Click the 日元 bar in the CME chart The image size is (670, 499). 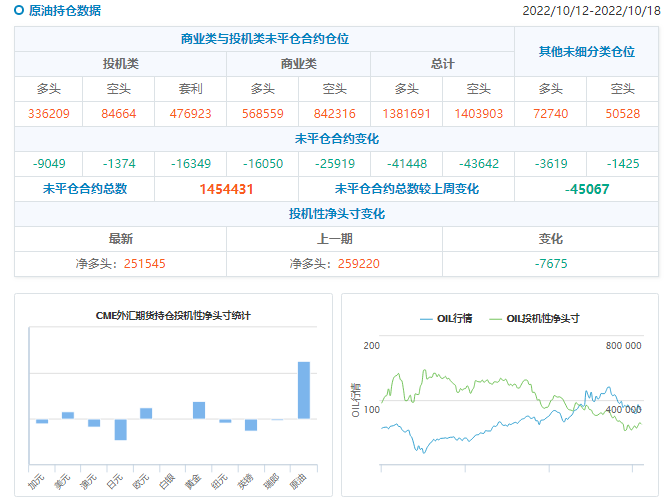[x=120, y=429]
